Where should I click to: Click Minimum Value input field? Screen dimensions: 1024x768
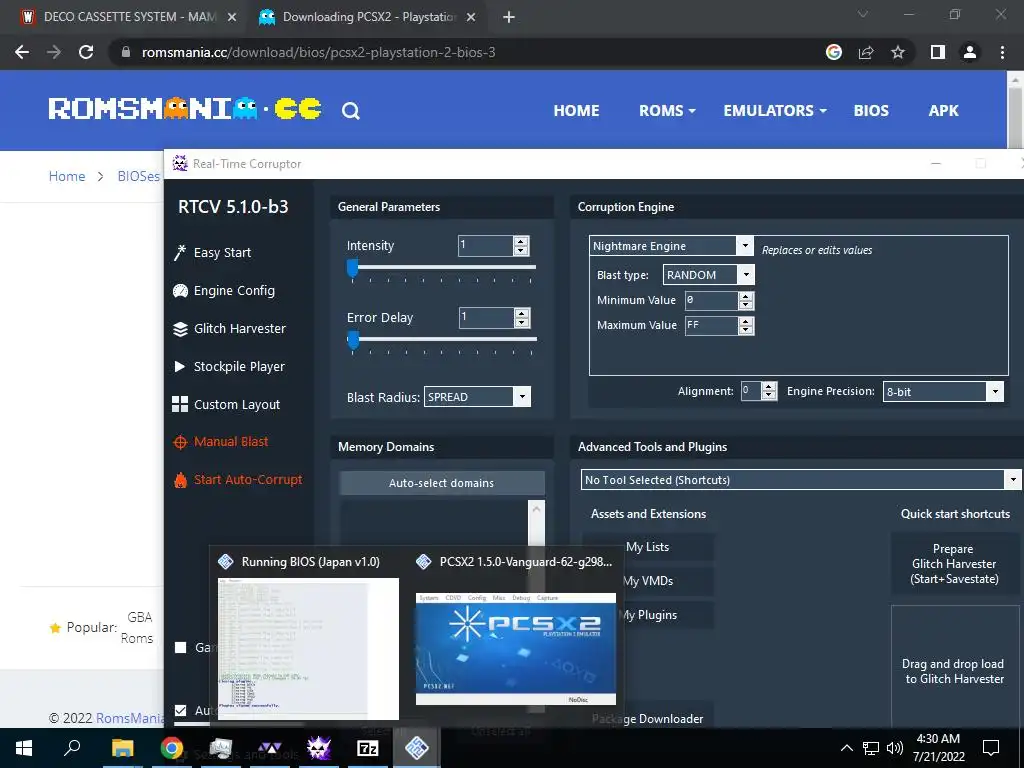click(711, 300)
